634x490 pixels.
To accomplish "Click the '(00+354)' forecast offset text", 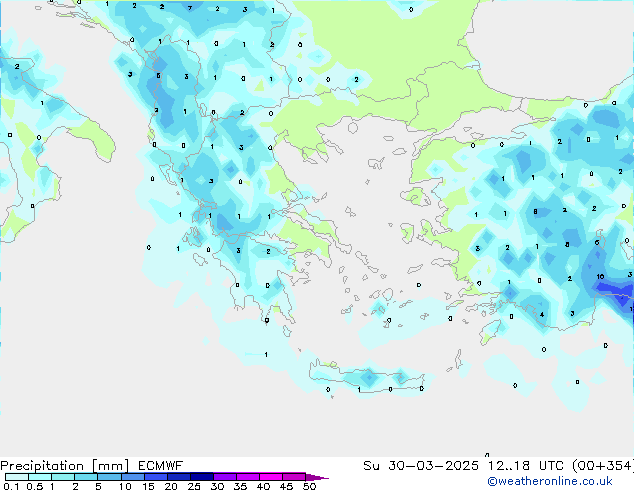I will (x=603, y=466).
